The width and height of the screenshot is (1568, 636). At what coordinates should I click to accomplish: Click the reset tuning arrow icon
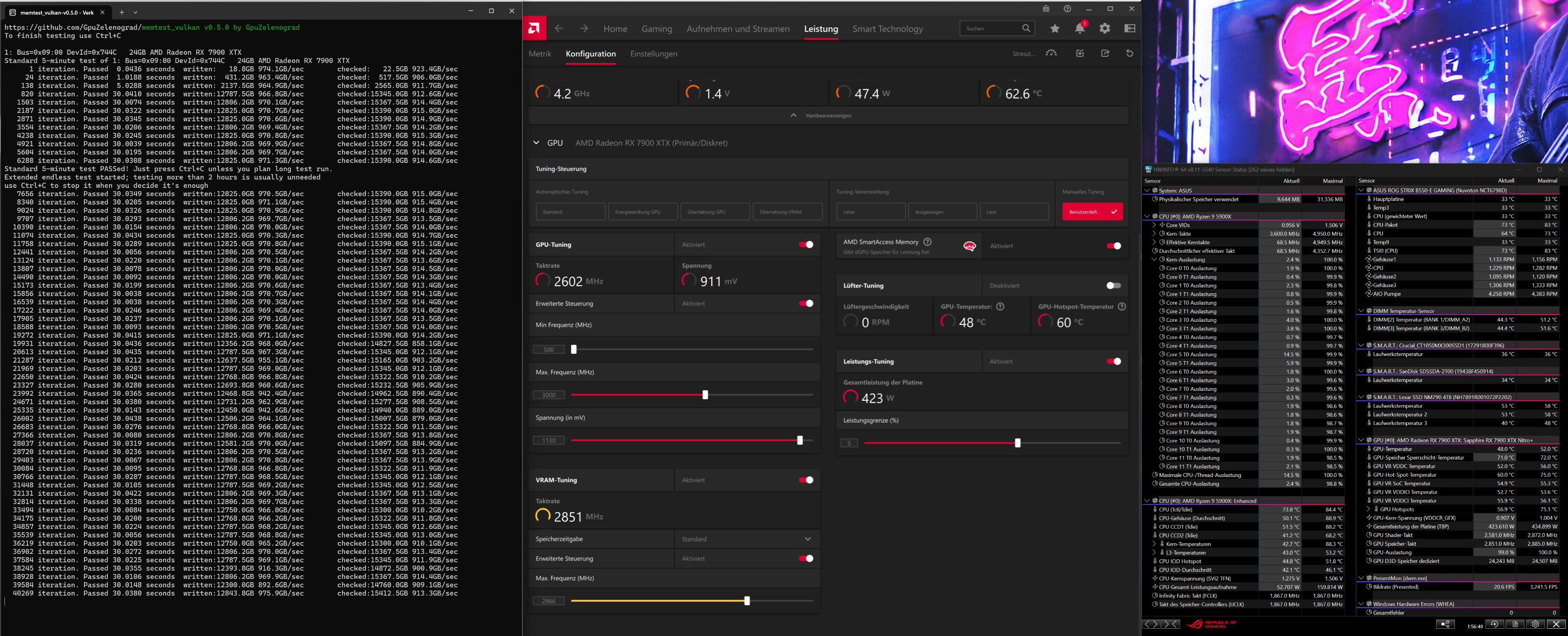[x=1129, y=54]
